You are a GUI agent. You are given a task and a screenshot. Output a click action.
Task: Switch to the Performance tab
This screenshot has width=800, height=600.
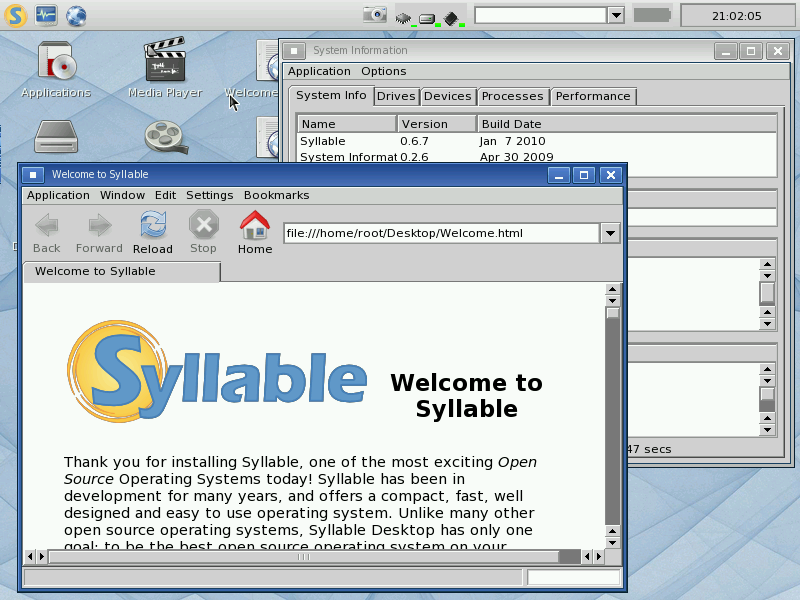[593, 96]
